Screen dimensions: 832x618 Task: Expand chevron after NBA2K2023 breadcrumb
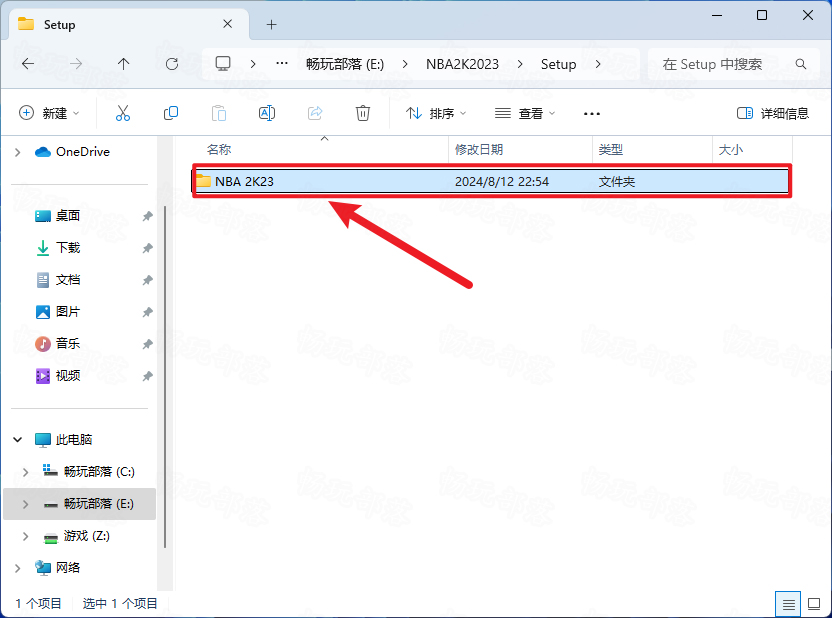click(520, 64)
